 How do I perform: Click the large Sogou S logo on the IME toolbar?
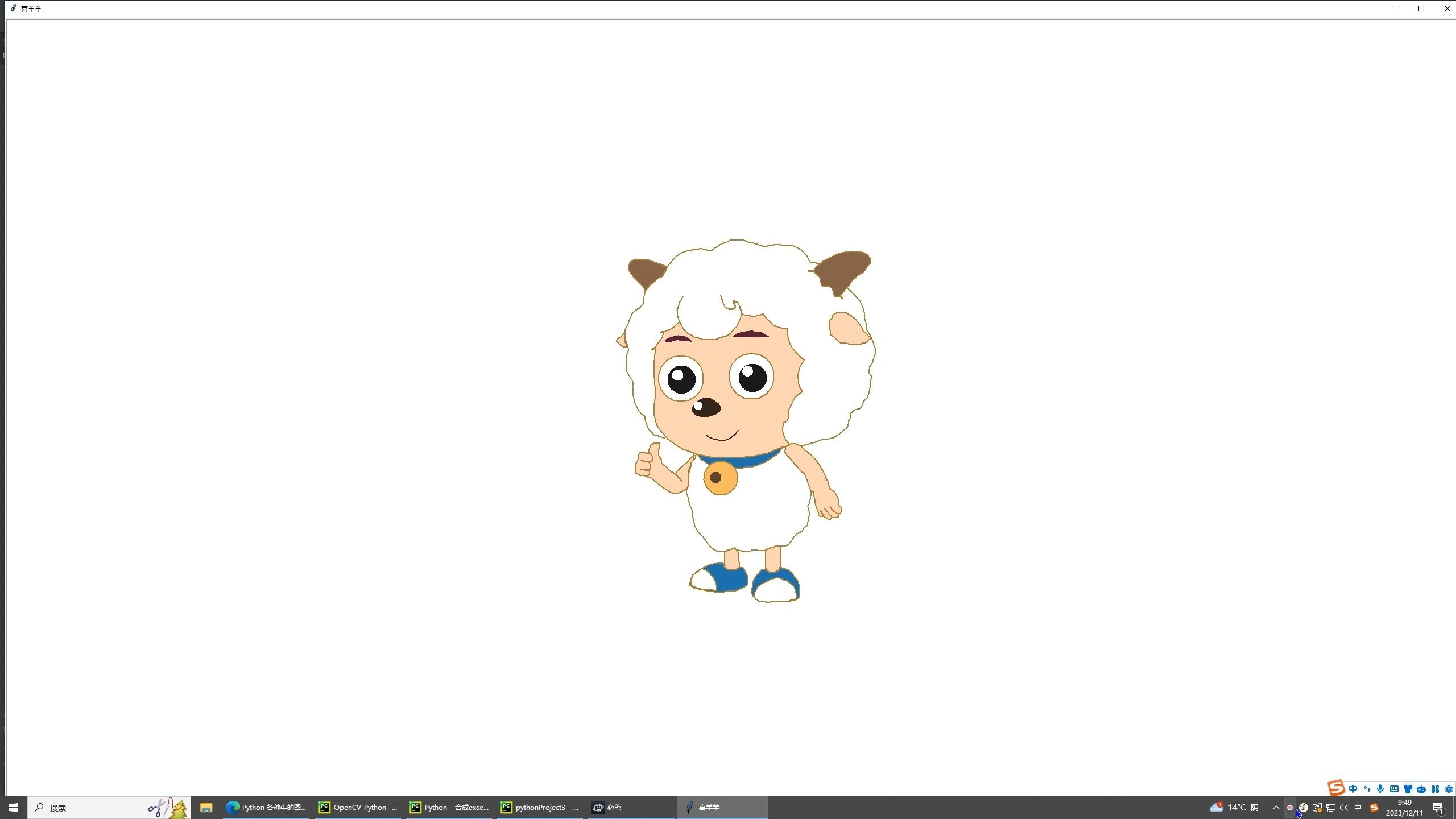[x=1336, y=788]
